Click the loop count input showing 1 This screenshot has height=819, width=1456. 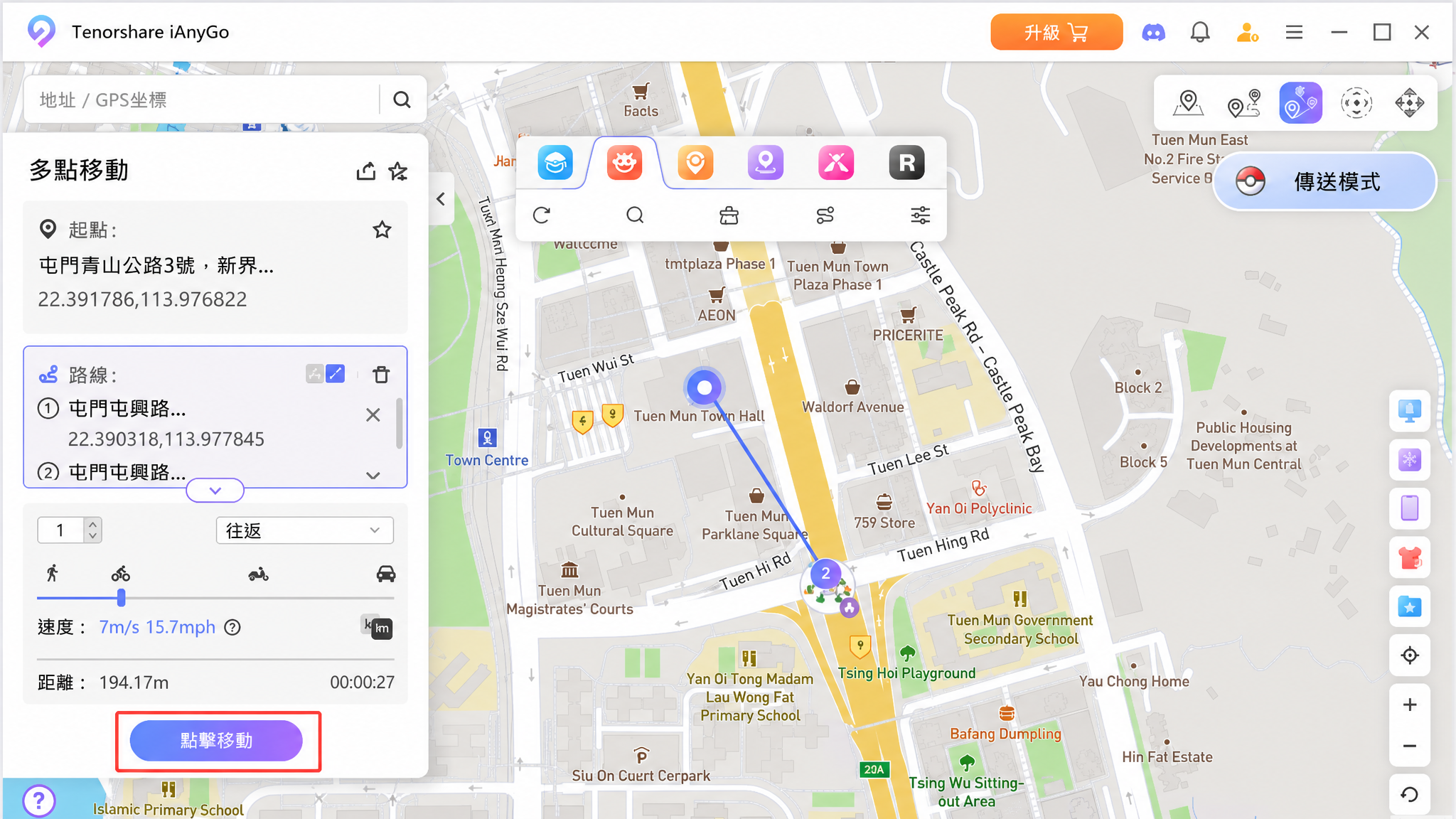click(61, 530)
